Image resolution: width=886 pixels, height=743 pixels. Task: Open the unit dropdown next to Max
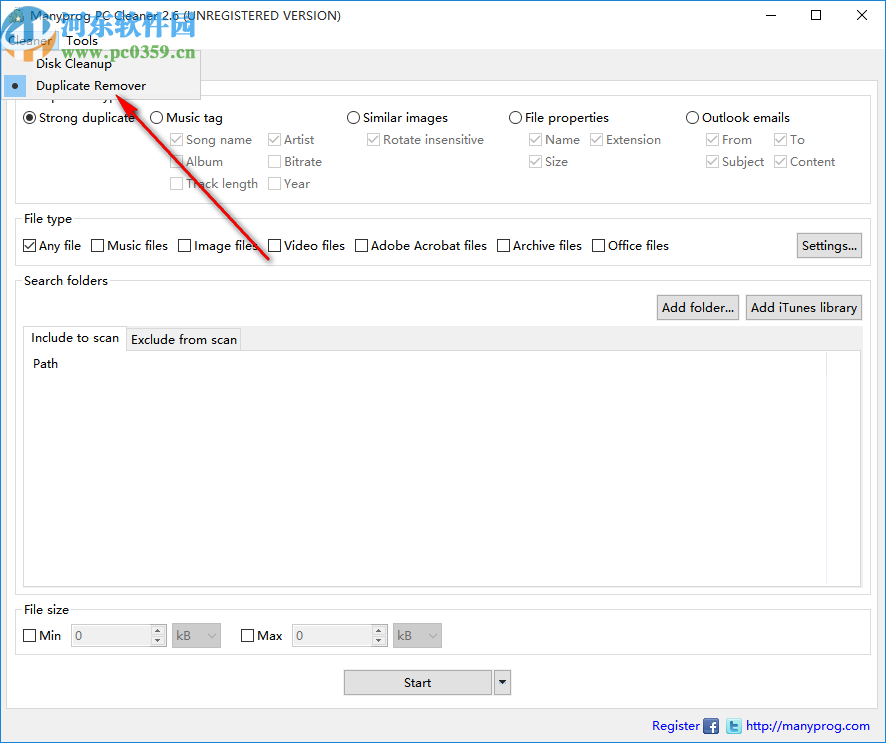(417, 635)
